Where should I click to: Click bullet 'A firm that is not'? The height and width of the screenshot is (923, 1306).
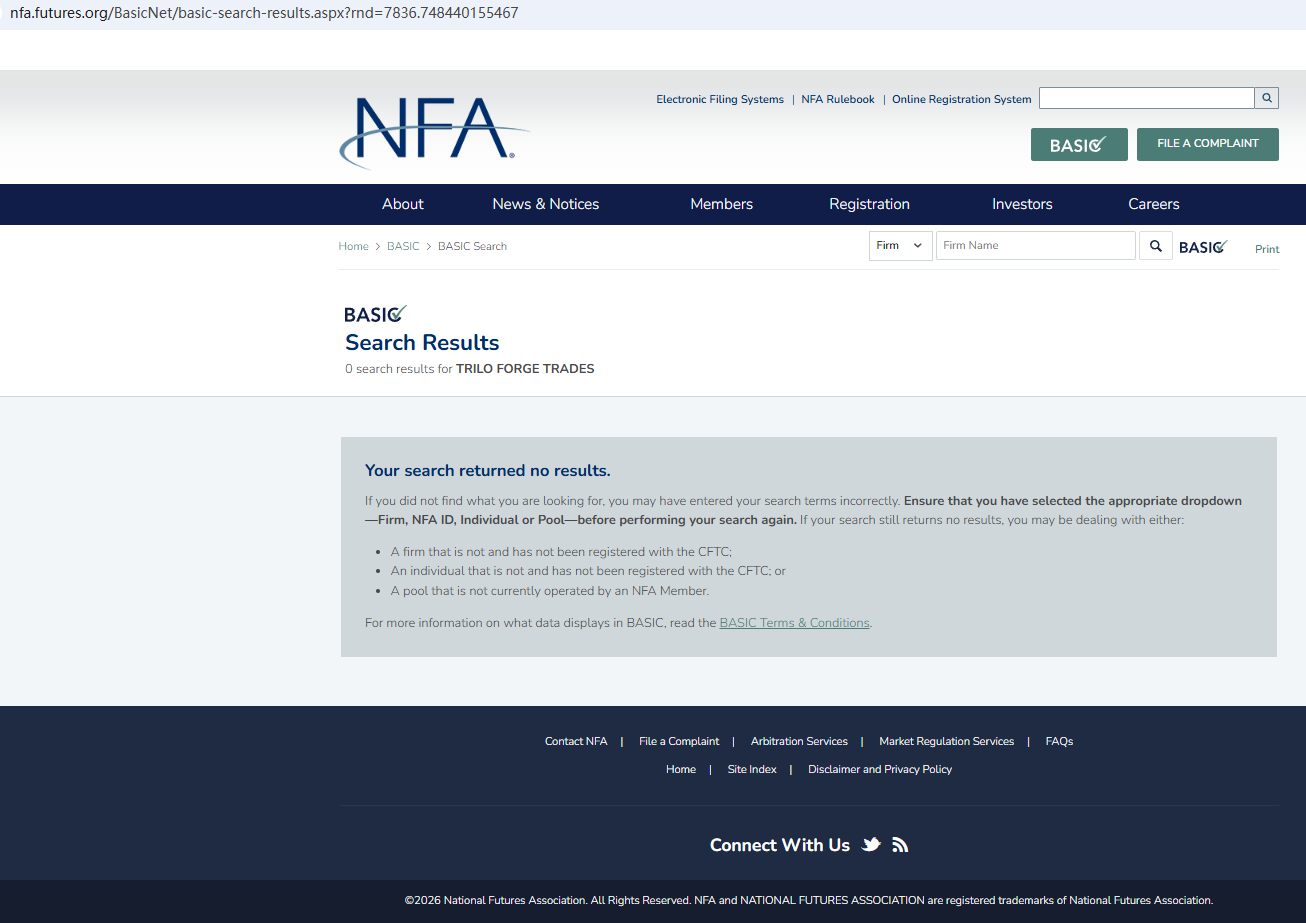click(x=561, y=552)
